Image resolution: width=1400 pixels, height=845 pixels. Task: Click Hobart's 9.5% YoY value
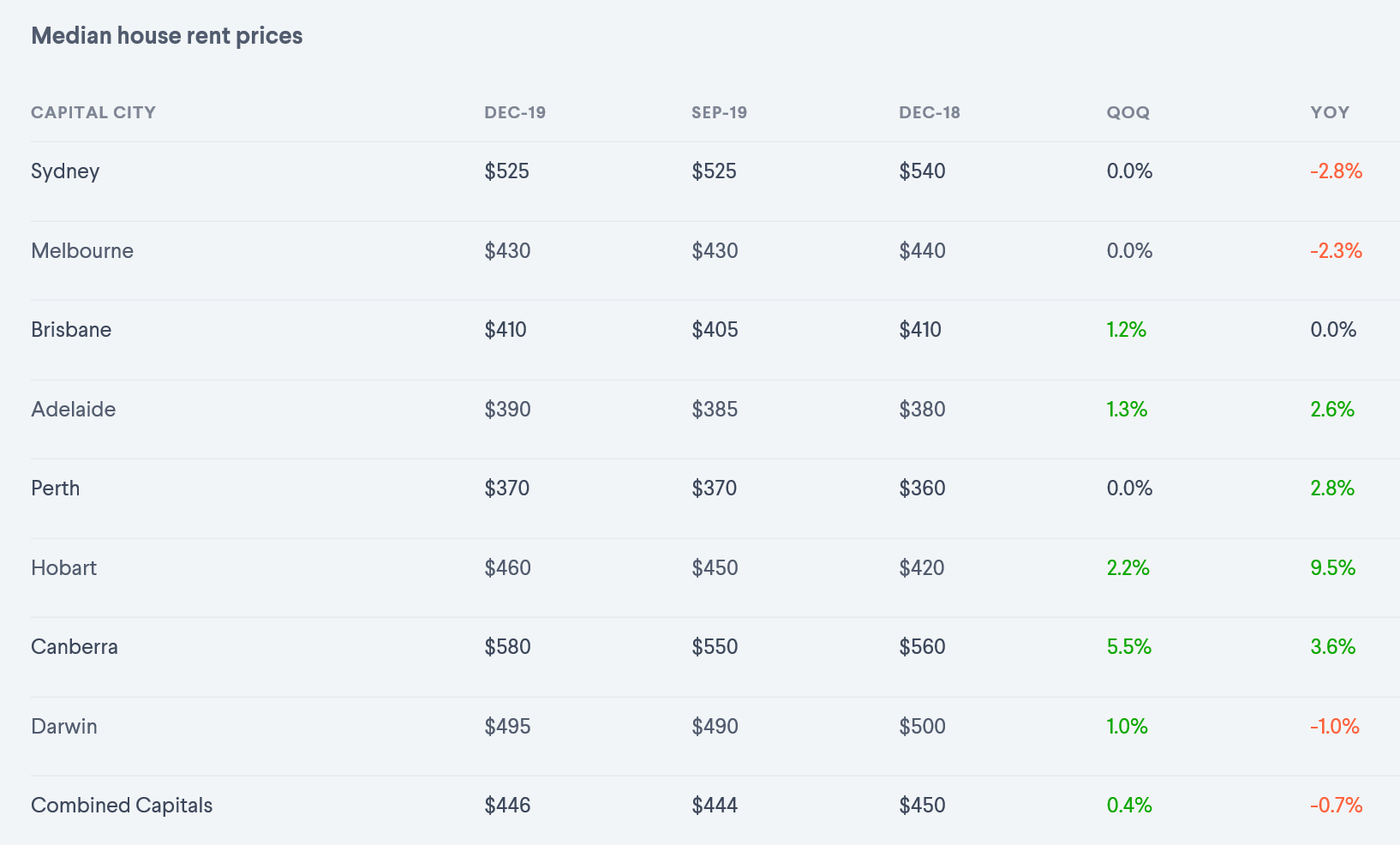[1332, 568]
